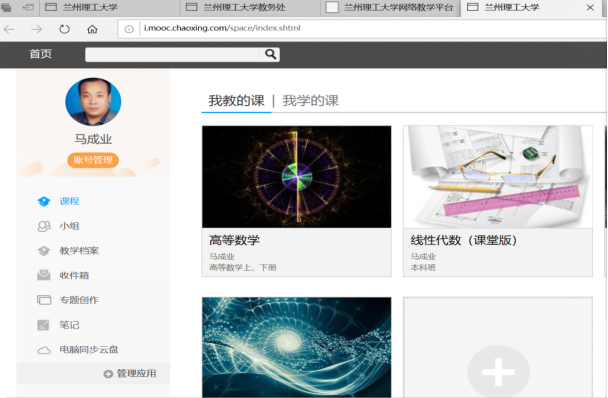Go to 首页 in top navigation
Screen dimensions: 608x398
pos(40,54)
